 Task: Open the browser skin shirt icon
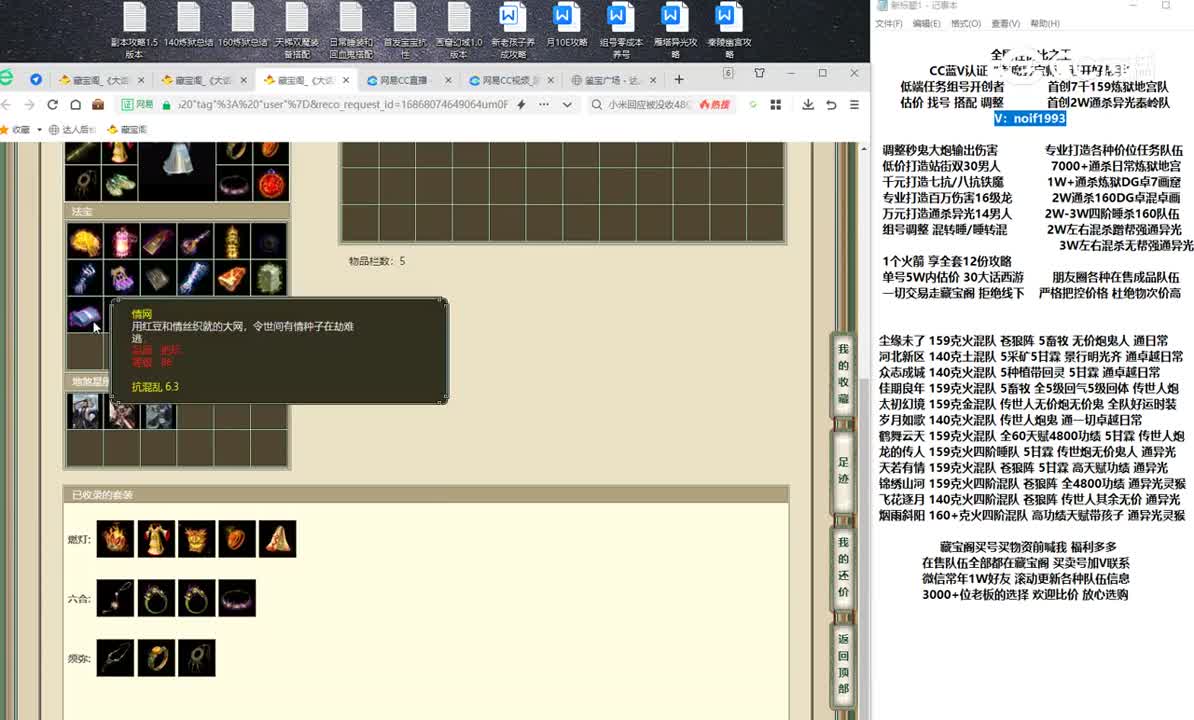coord(759,73)
